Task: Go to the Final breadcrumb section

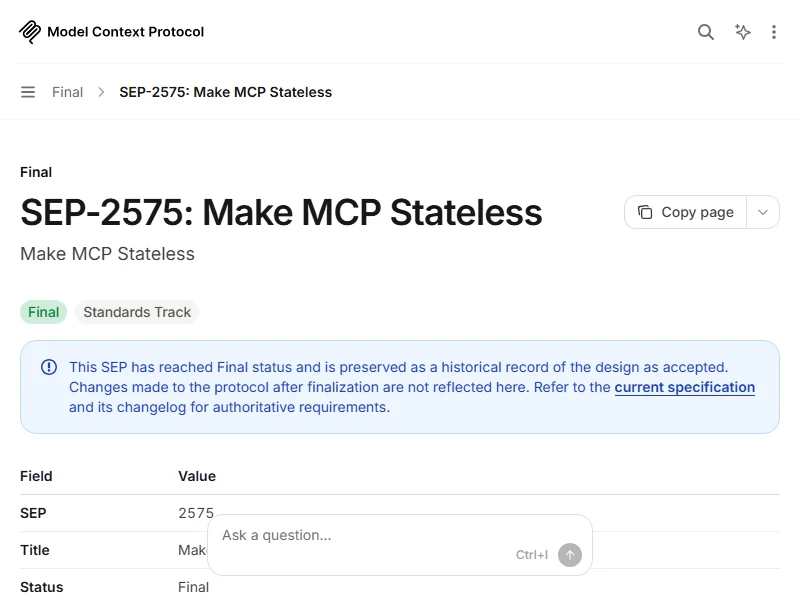Action: pos(67,92)
